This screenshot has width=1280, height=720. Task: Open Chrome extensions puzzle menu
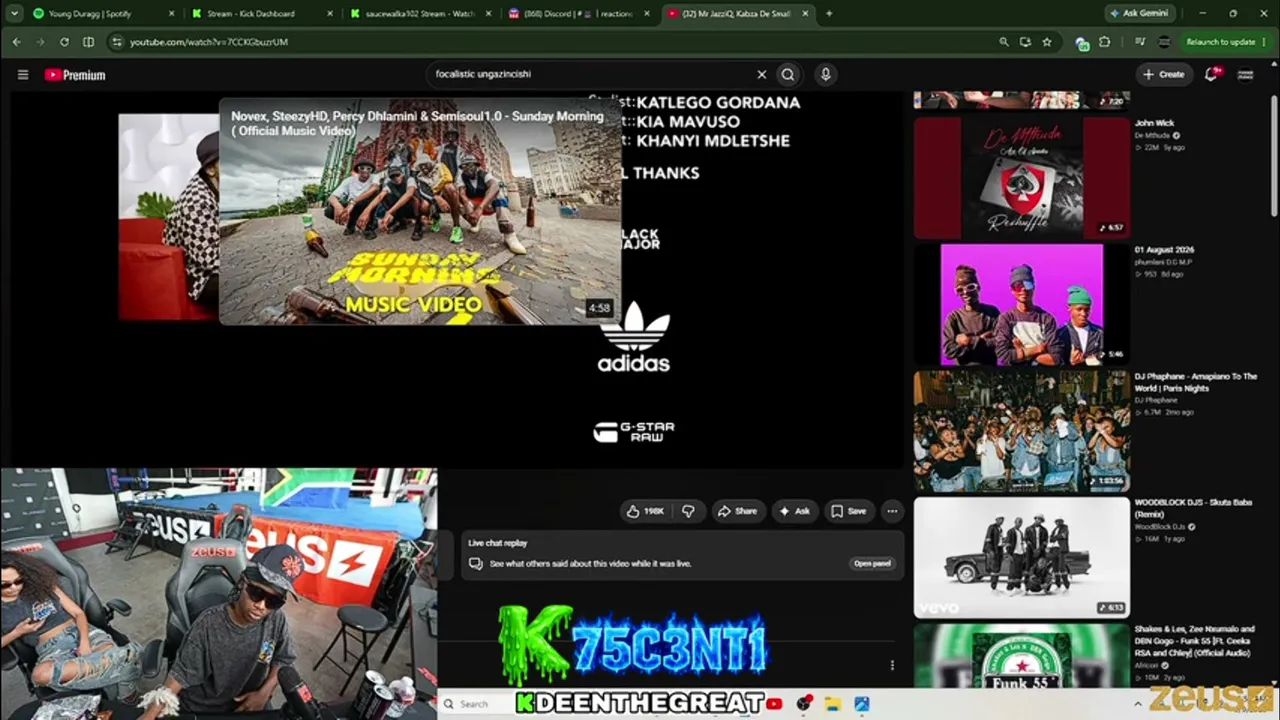[x=1105, y=42]
